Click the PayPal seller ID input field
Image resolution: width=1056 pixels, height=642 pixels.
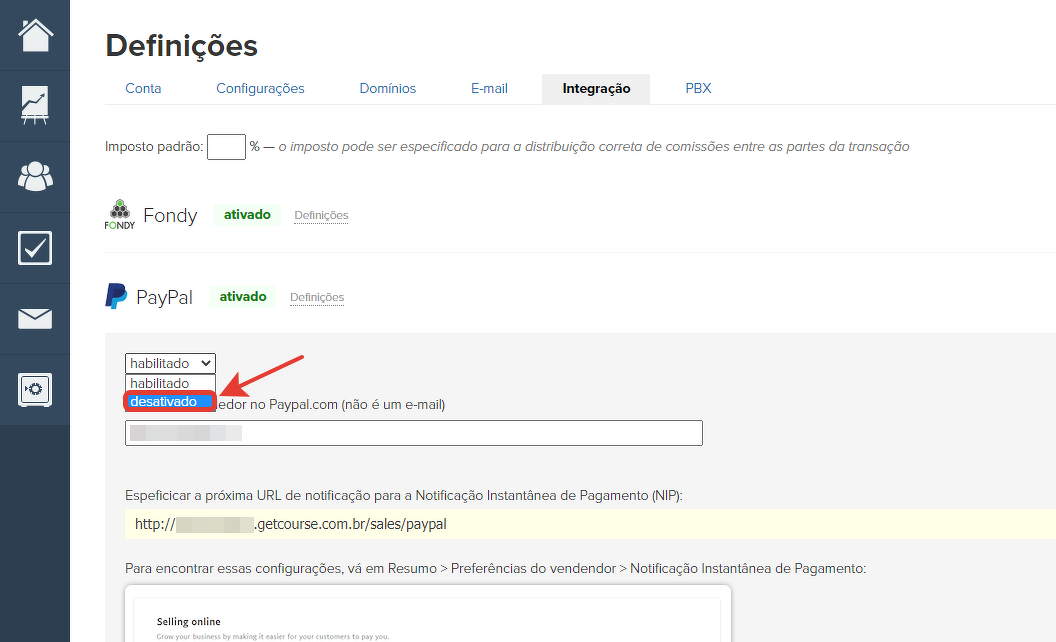point(414,433)
